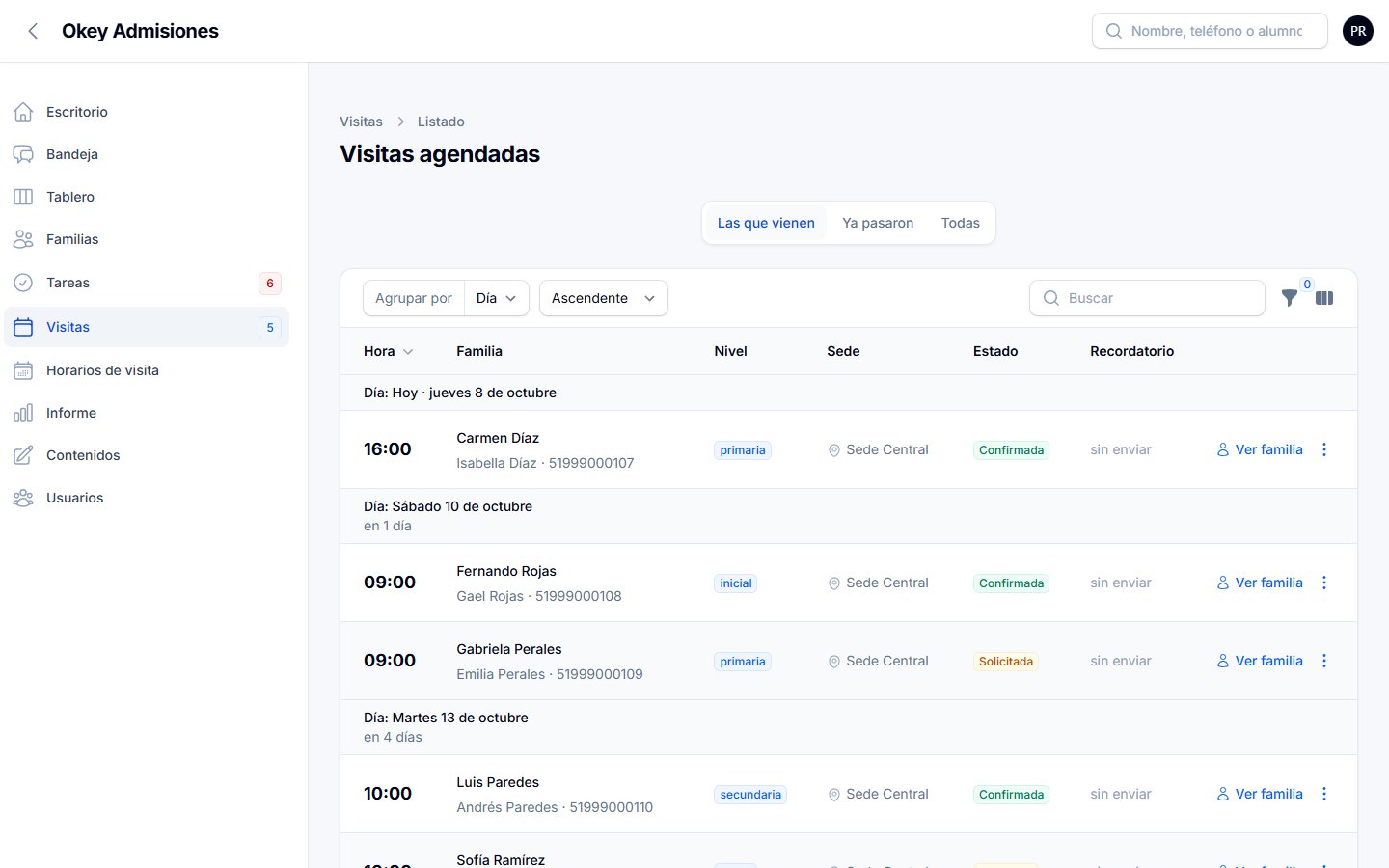Click the back arrow beside Okey Admisiones
The image size is (1389, 868).
pos(33,31)
